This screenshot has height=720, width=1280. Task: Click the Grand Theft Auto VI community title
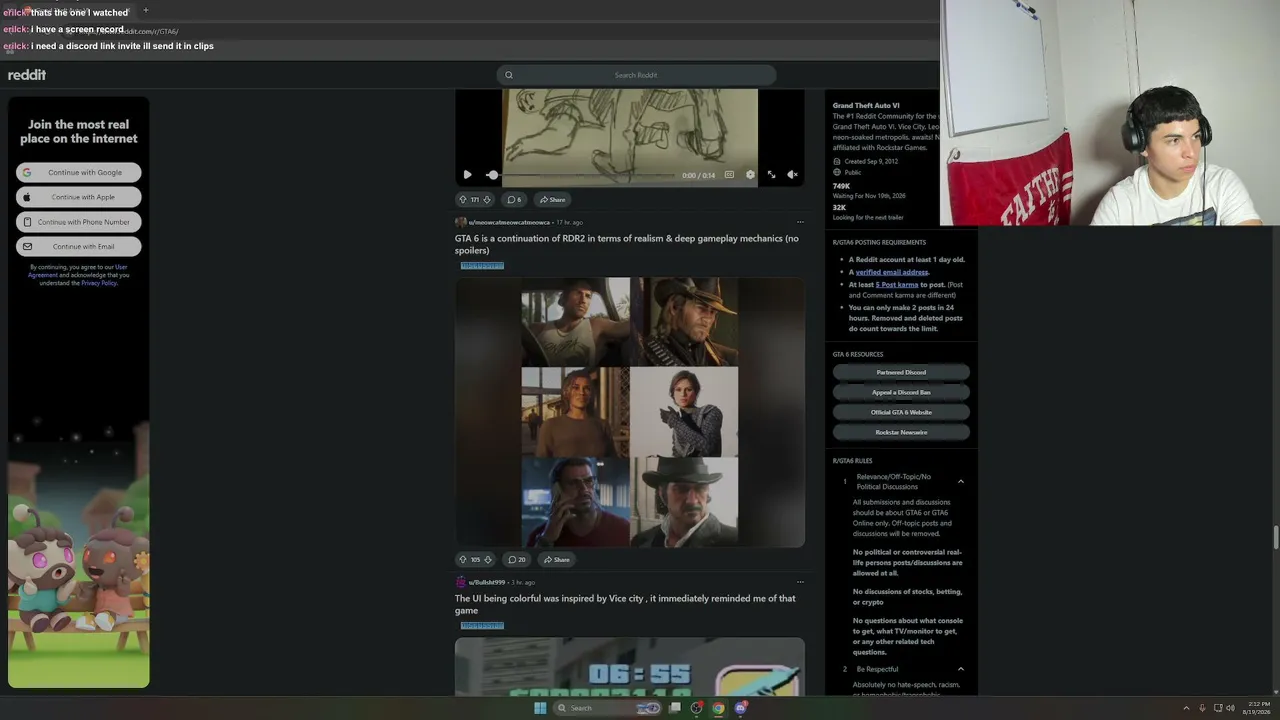coord(865,105)
